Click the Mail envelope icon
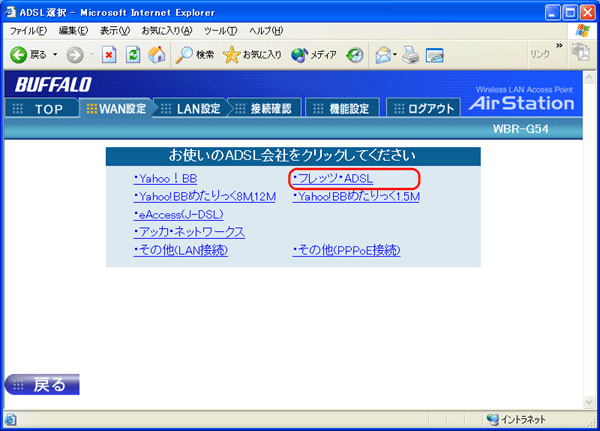The height and width of the screenshot is (431, 600). point(383,55)
